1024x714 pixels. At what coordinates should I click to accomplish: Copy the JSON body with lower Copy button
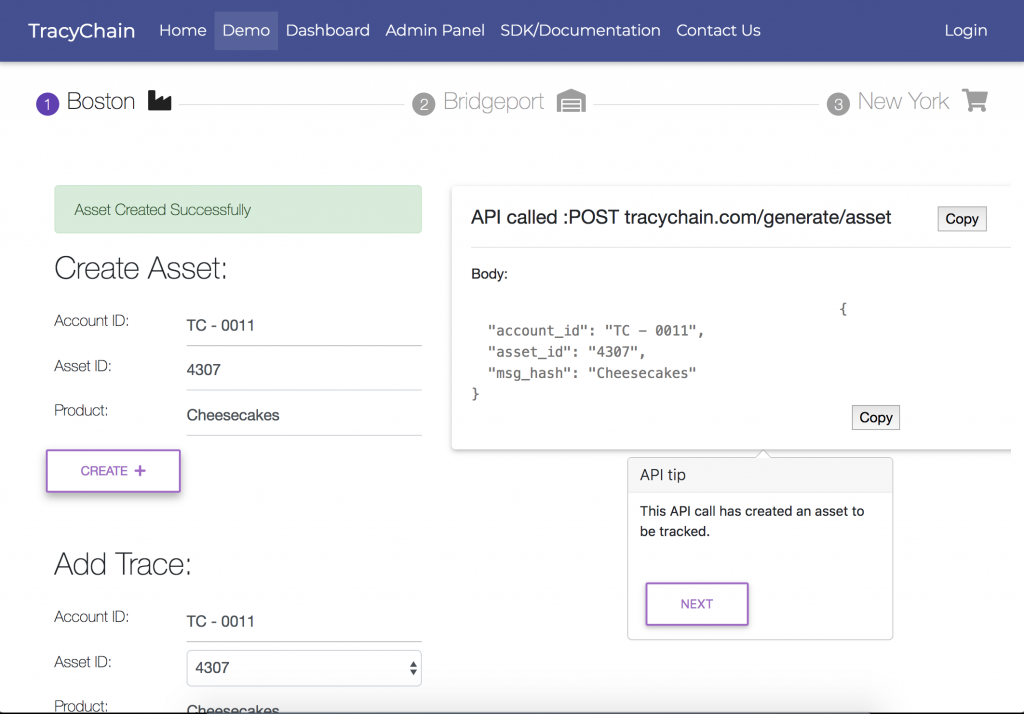(875, 417)
